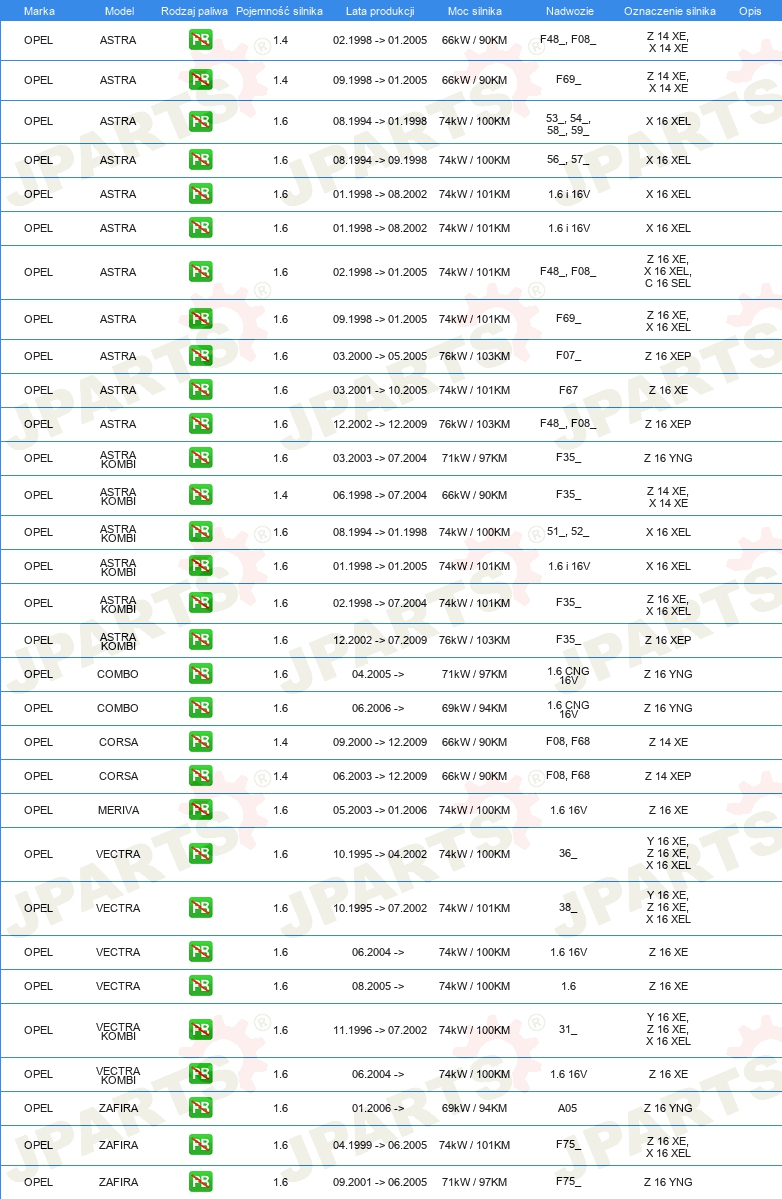782x1199 pixels.
Task: Click fuel icon in Vectra 36_ row
Action: [200, 853]
